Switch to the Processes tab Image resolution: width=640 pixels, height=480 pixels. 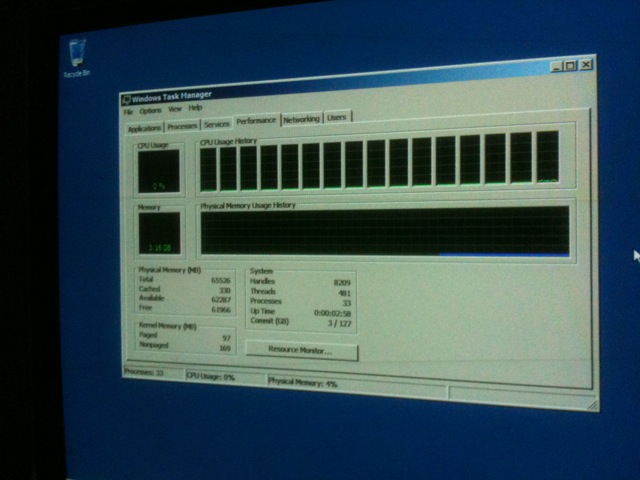pos(182,126)
